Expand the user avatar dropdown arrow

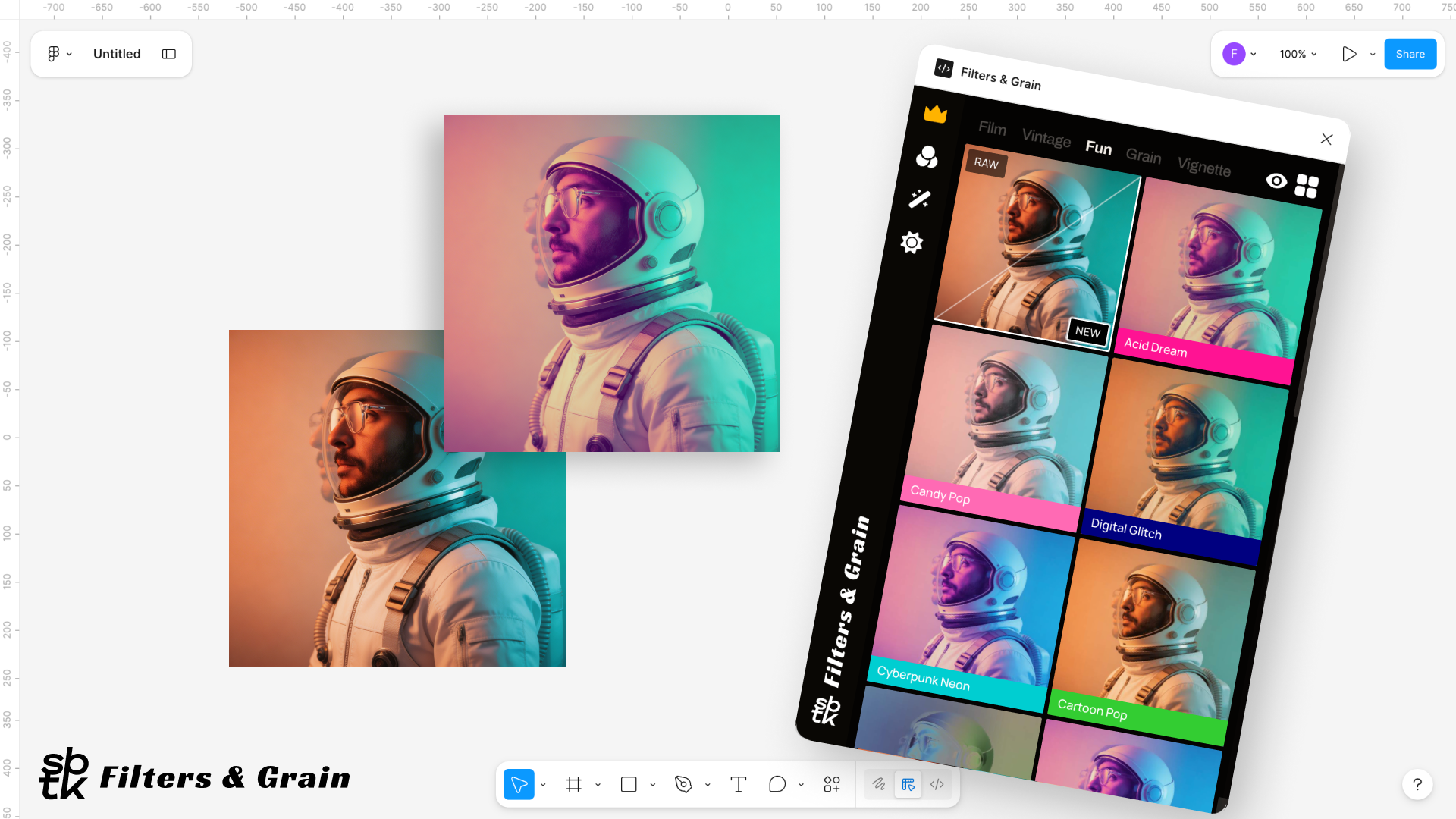[1254, 54]
